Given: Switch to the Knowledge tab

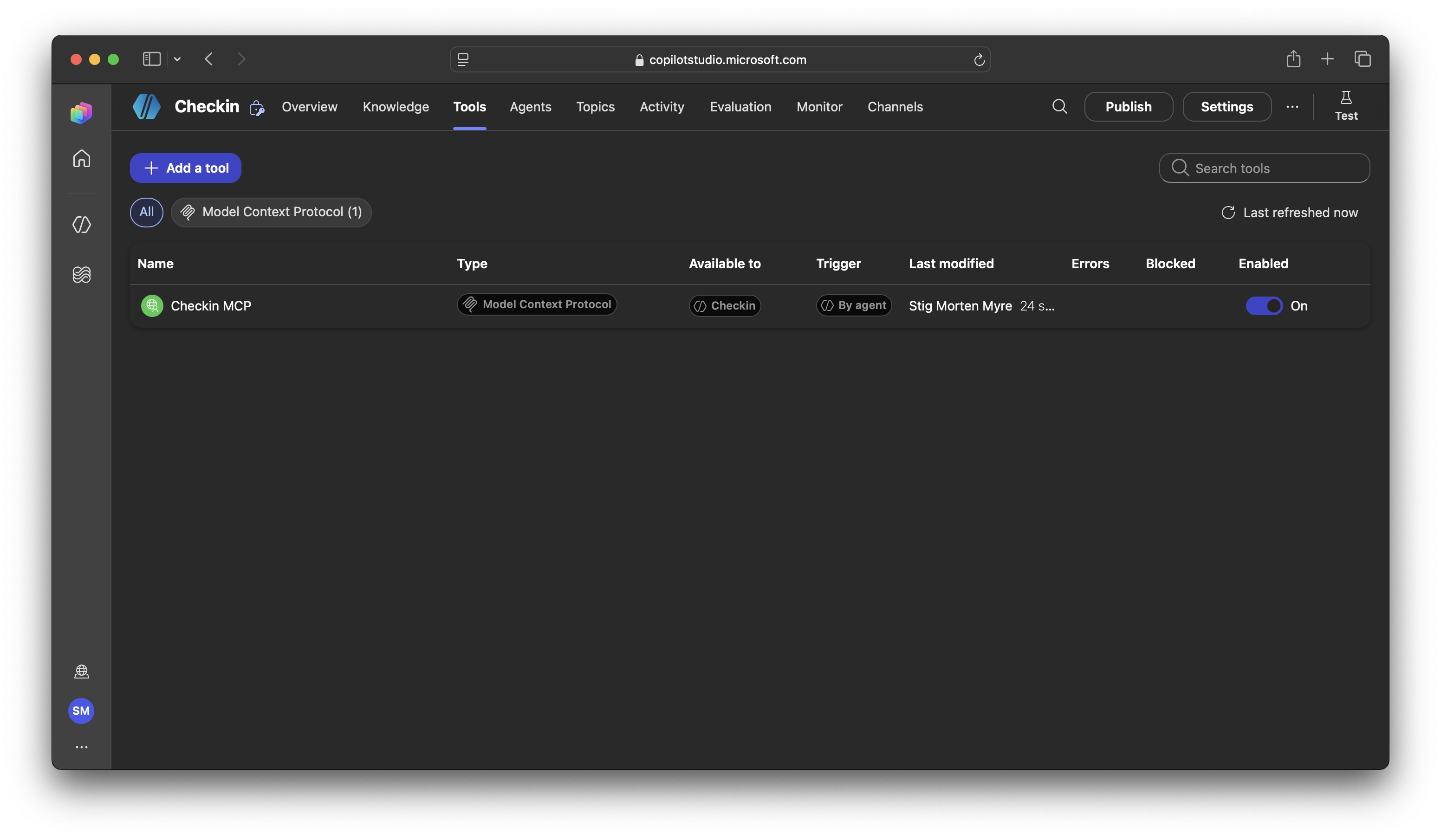Looking at the screenshot, I should [396, 107].
